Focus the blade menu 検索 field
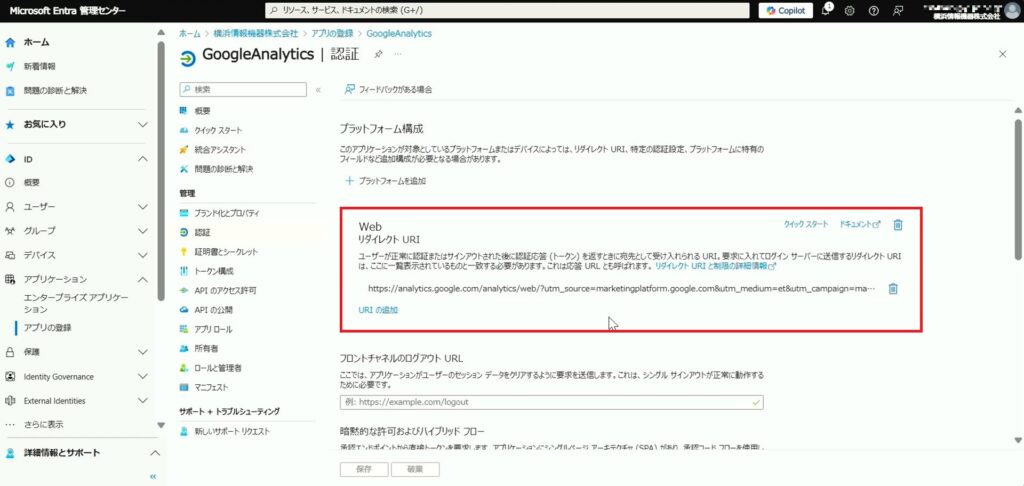 [243, 89]
